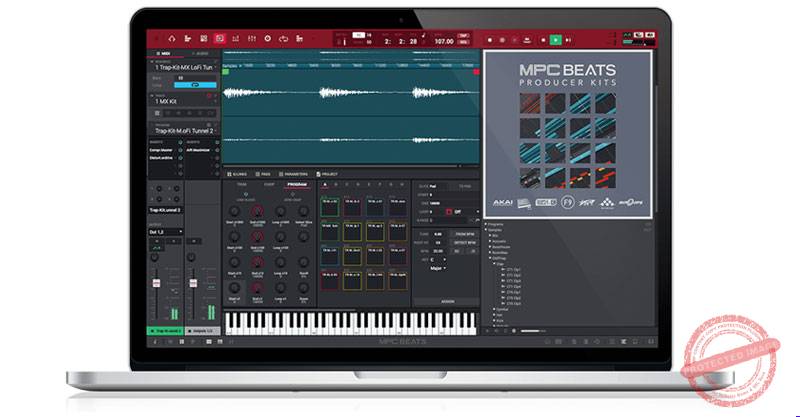
Task: Open the channel mixer sliders icon
Action: pyautogui.click(x=252, y=39)
